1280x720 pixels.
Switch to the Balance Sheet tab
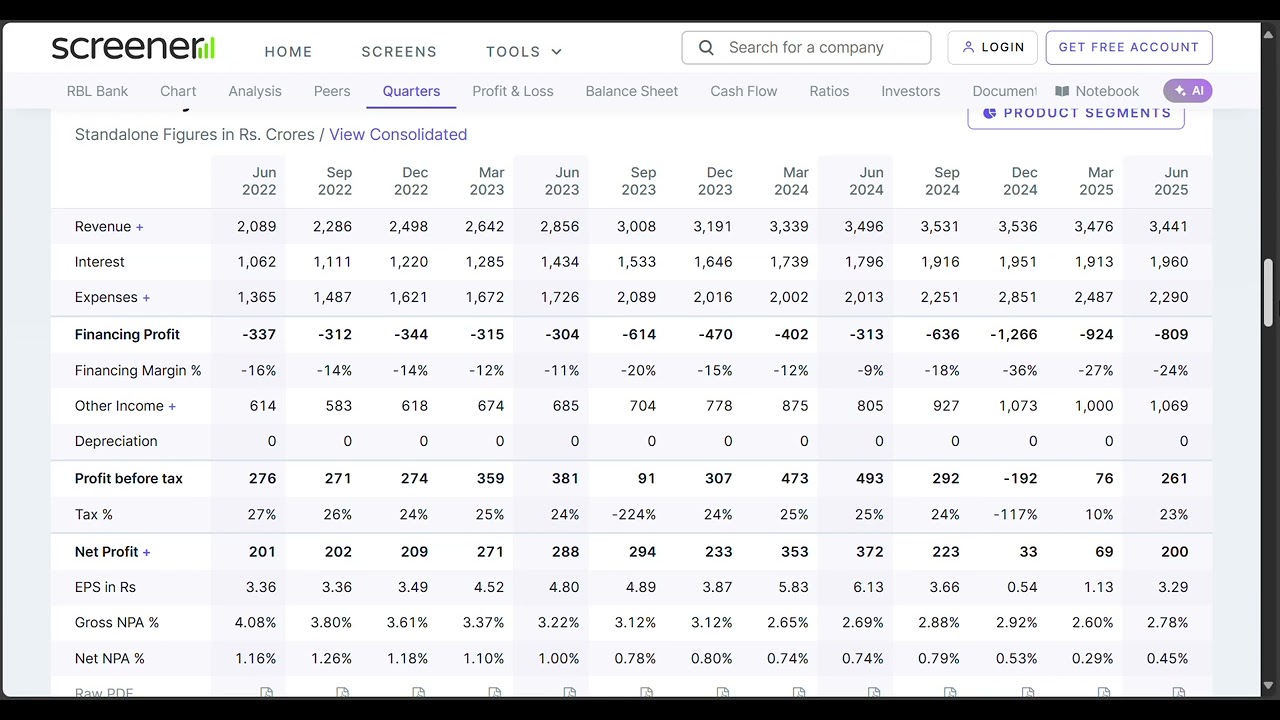632,91
